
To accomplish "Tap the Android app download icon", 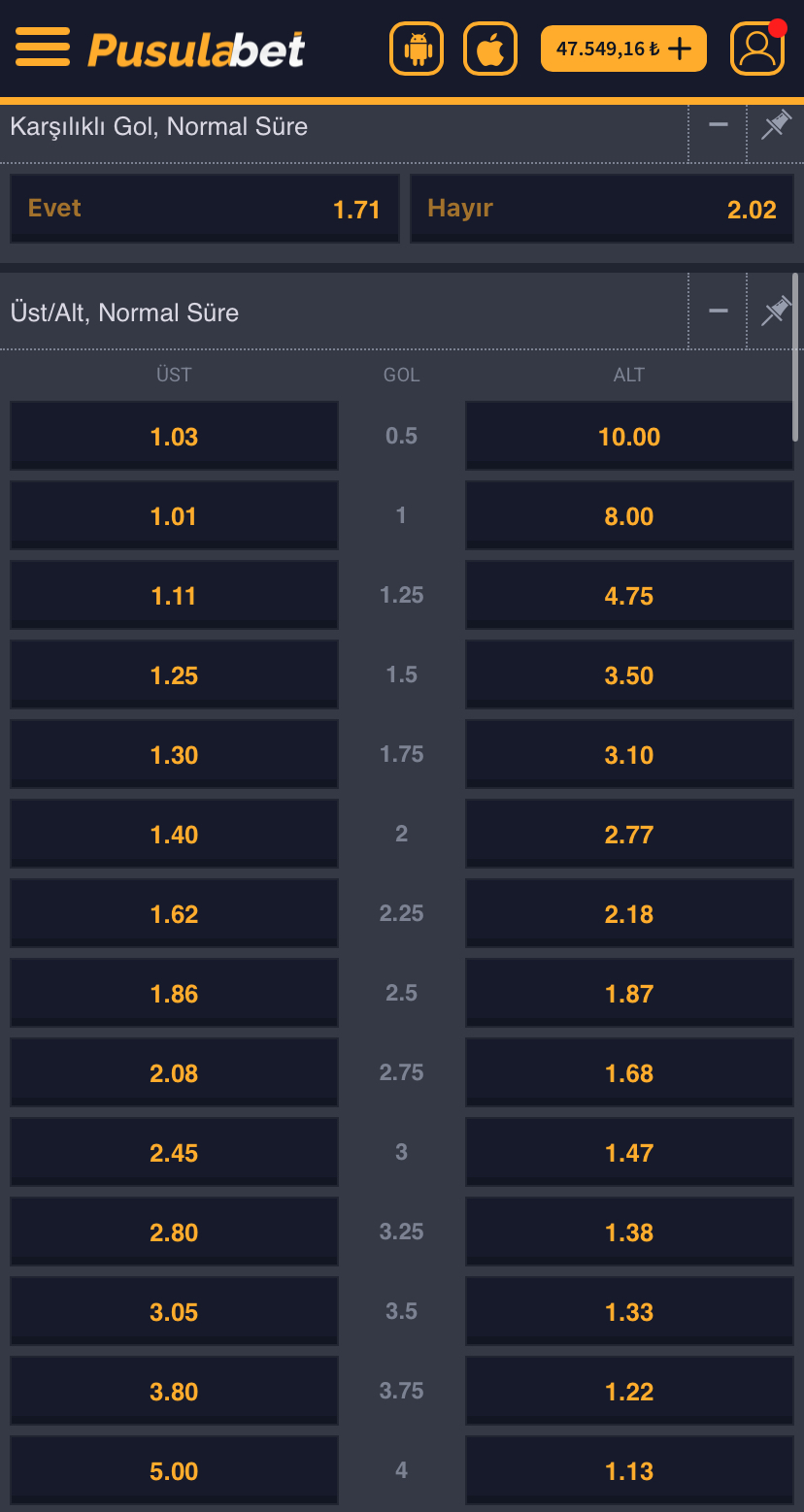I will point(417,49).
